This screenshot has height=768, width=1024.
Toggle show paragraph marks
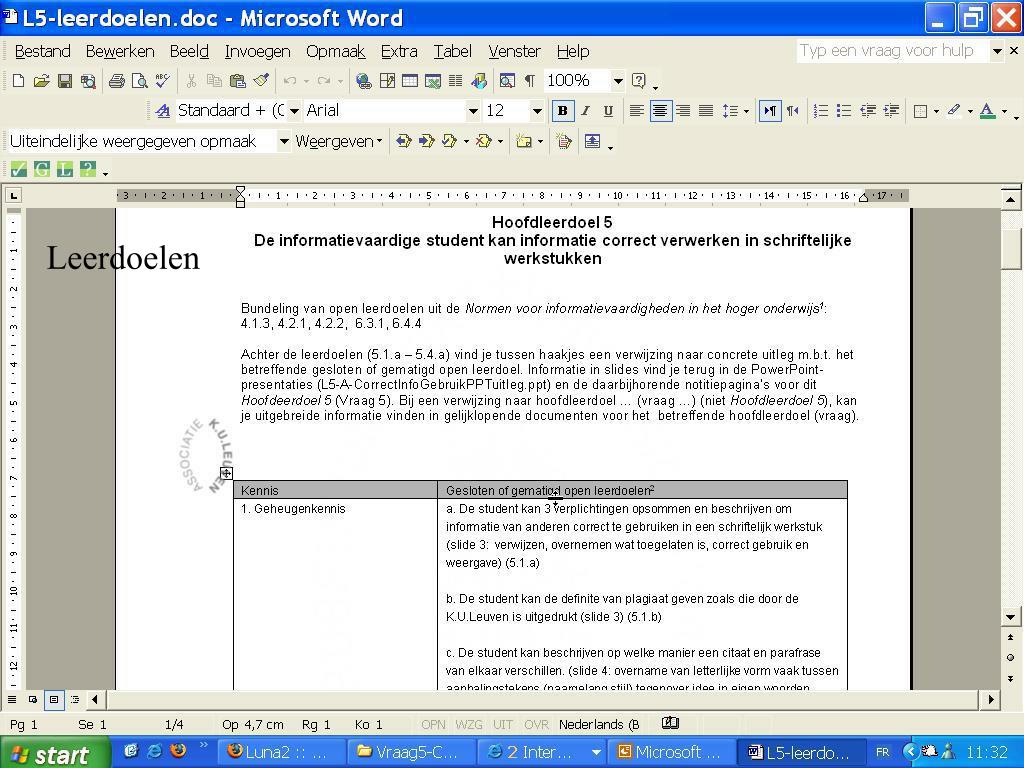pyautogui.click(x=530, y=81)
